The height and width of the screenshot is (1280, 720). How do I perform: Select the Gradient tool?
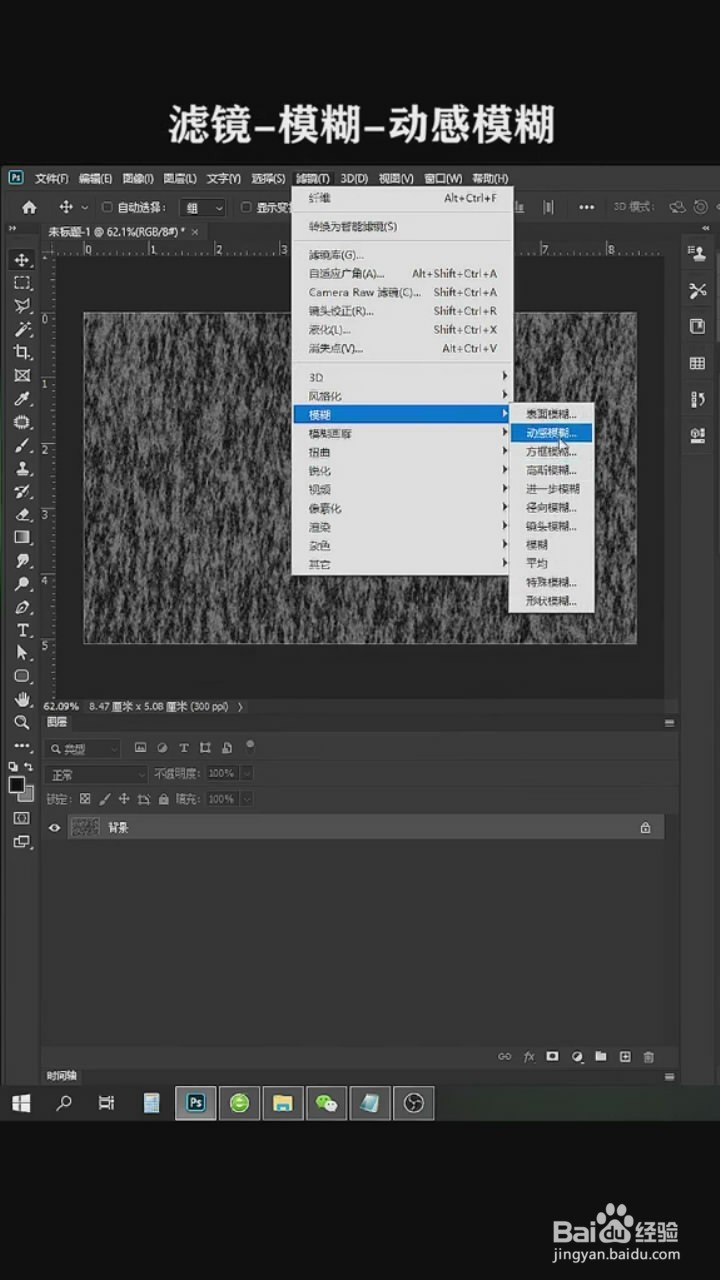tap(22, 537)
